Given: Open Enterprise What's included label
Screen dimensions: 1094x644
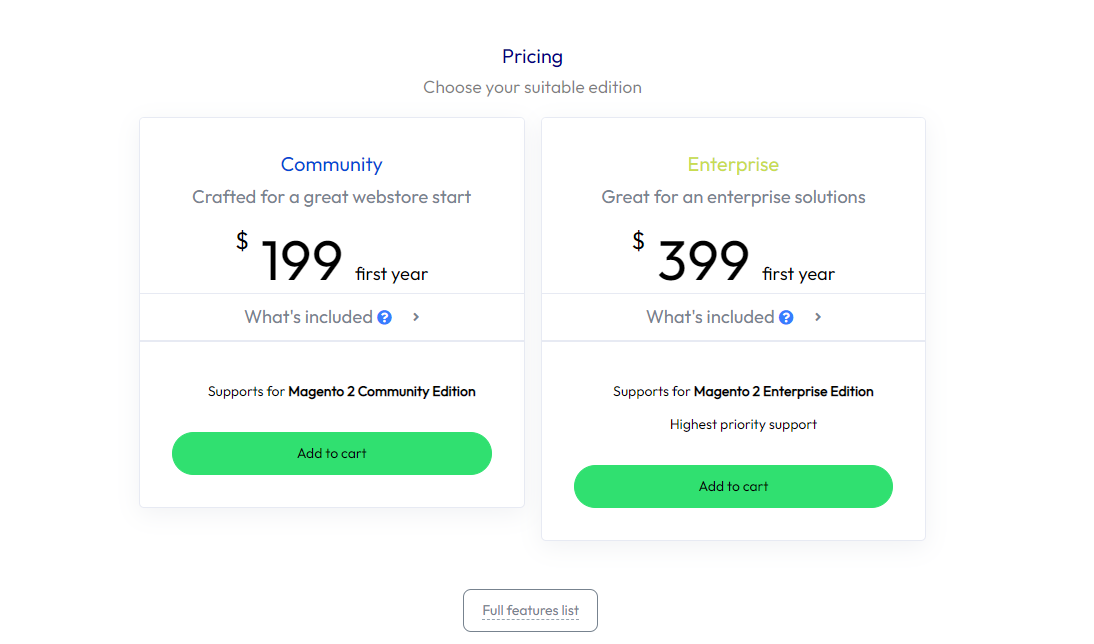Looking at the screenshot, I should tap(710, 317).
